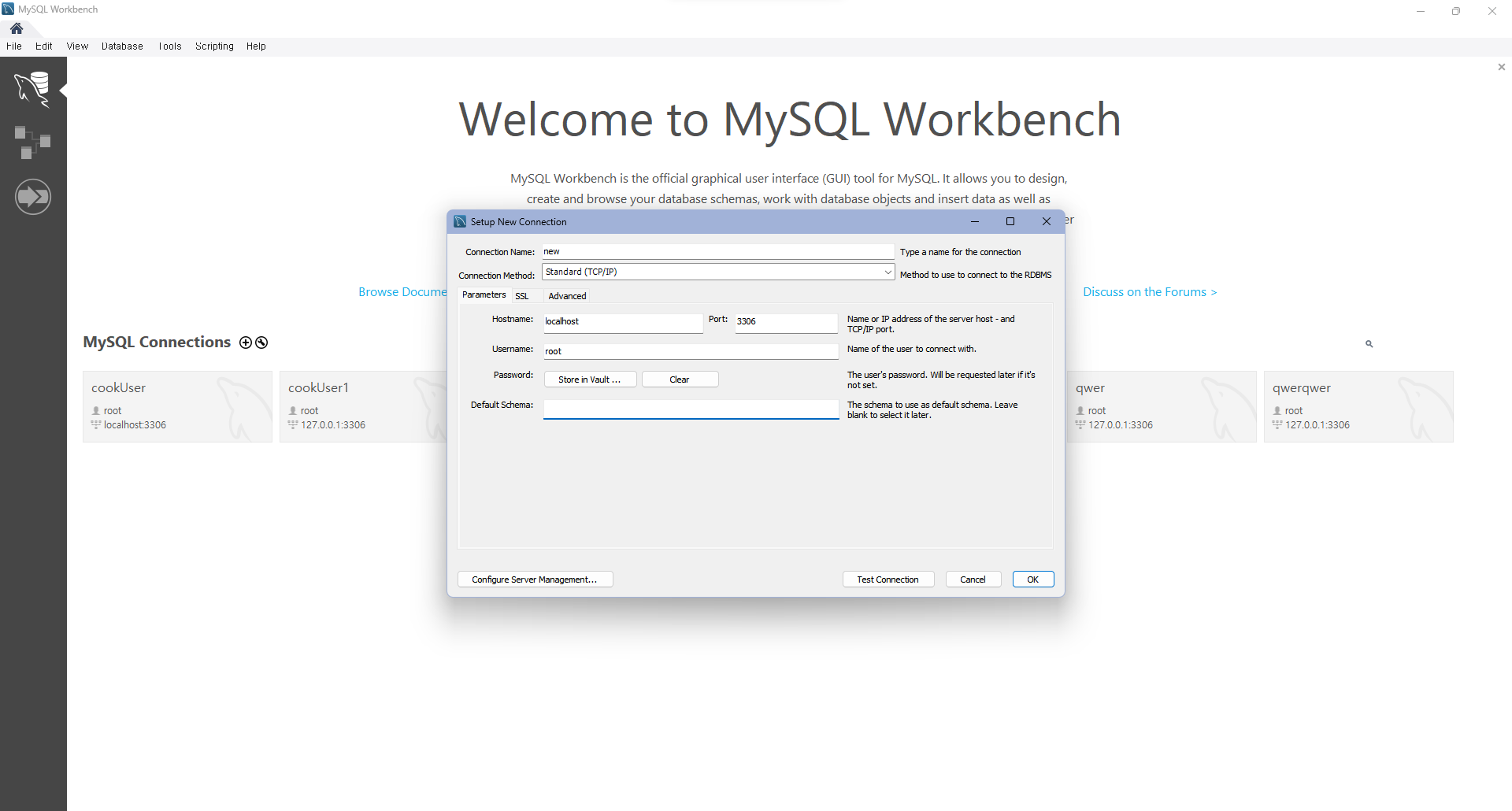The image size is (1512, 811).
Task: Click the Port input field
Action: (786, 322)
